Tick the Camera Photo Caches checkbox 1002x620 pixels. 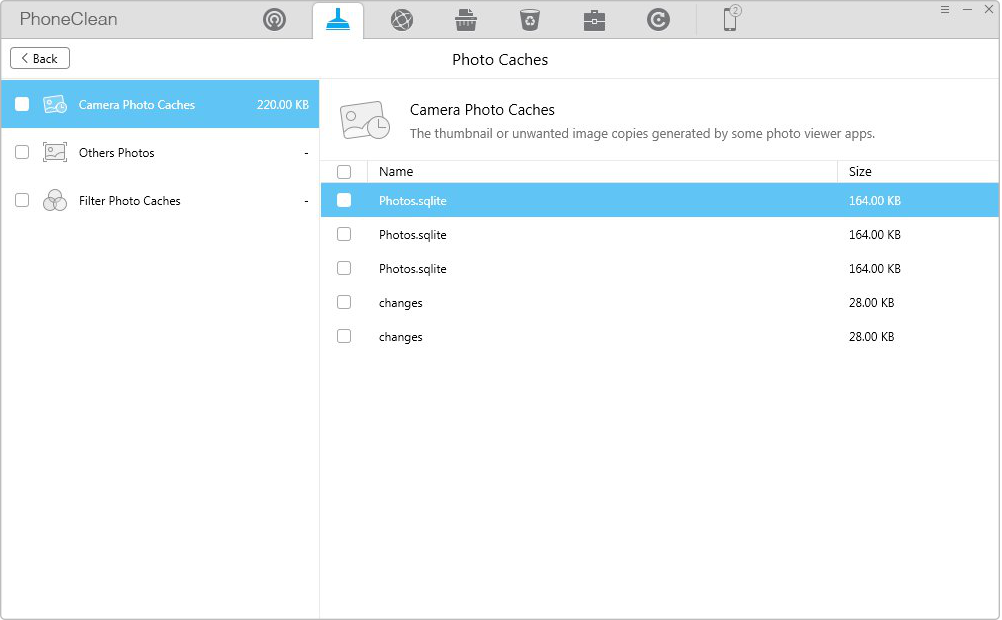point(22,104)
